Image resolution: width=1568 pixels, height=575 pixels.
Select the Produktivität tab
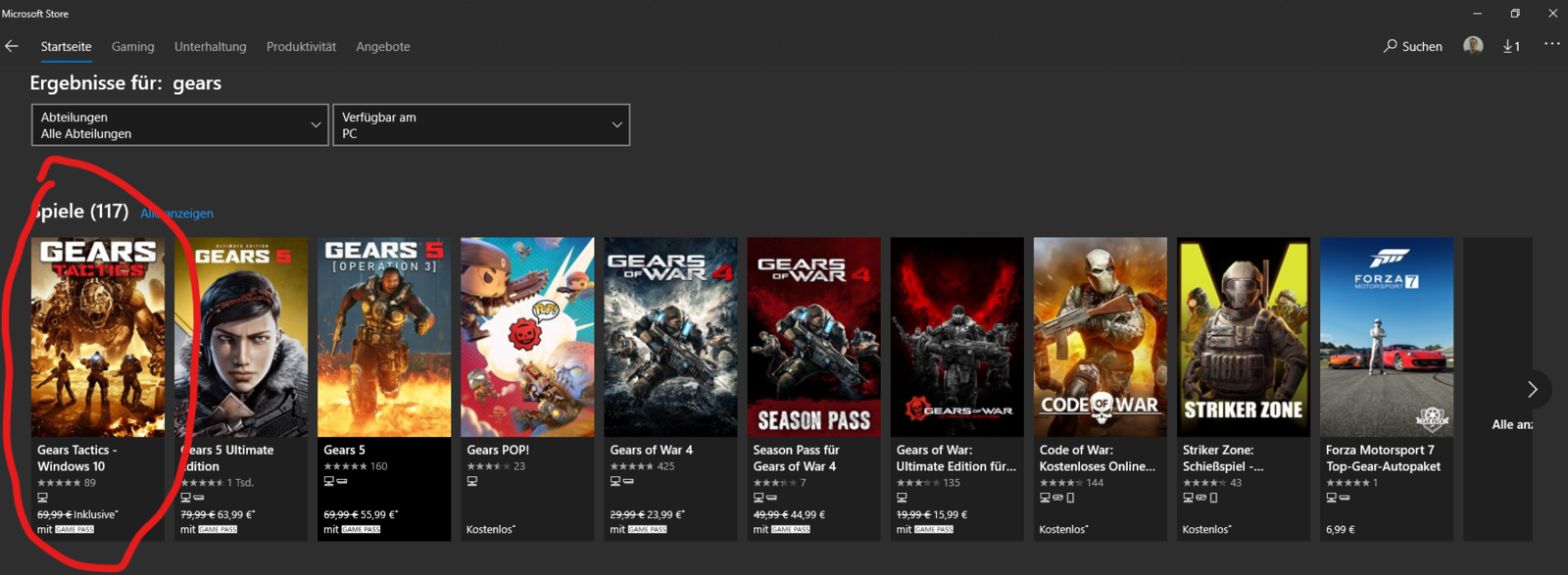tap(301, 46)
